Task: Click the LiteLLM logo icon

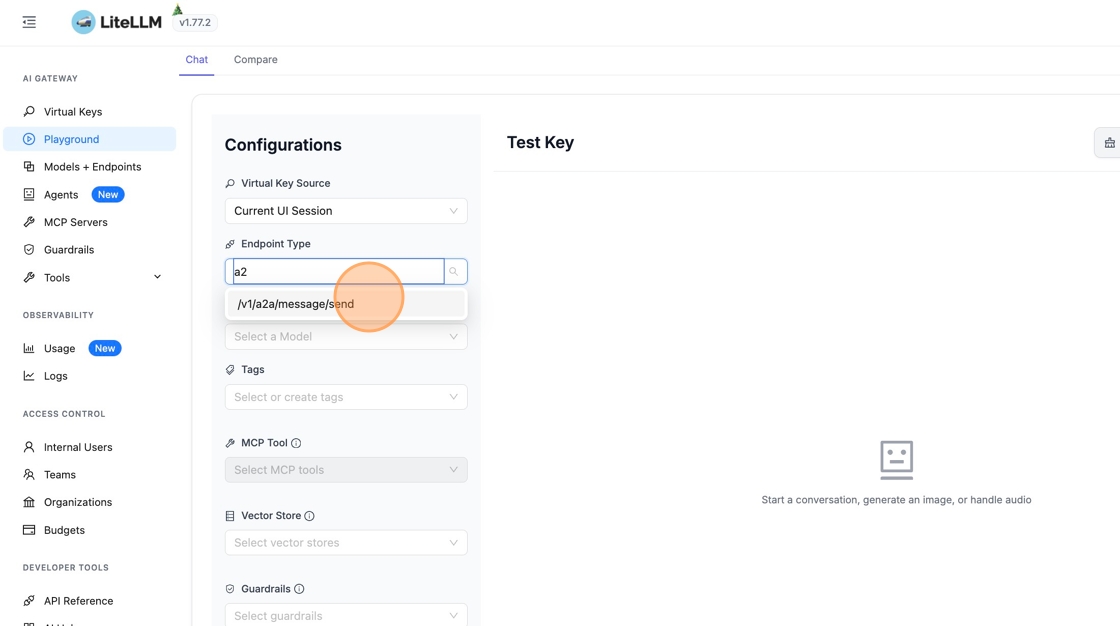Action: [x=83, y=22]
